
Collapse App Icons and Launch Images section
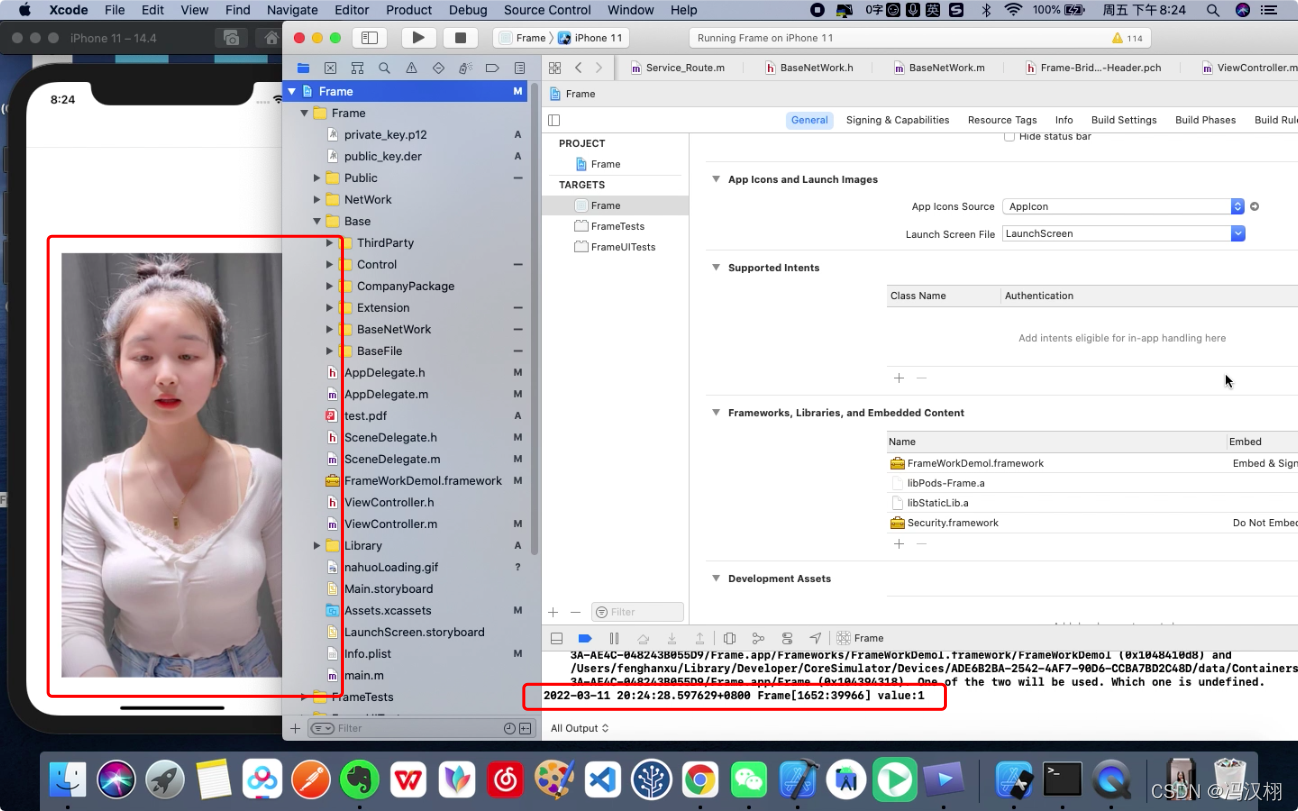point(716,180)
